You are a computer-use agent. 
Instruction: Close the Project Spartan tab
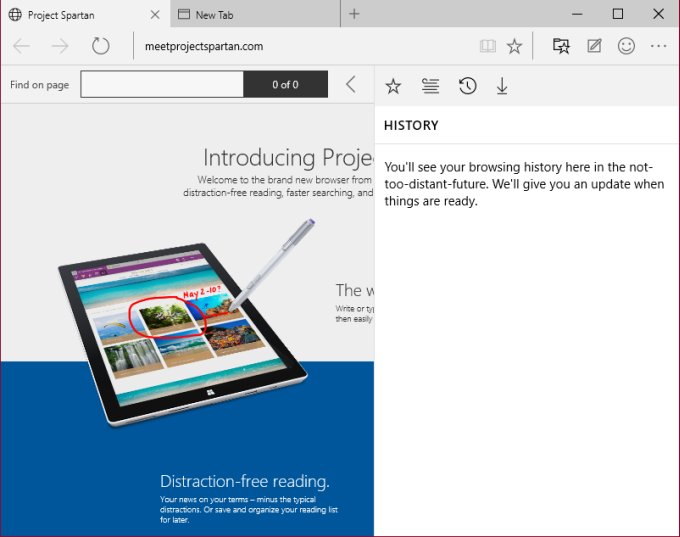pos(155,15)
